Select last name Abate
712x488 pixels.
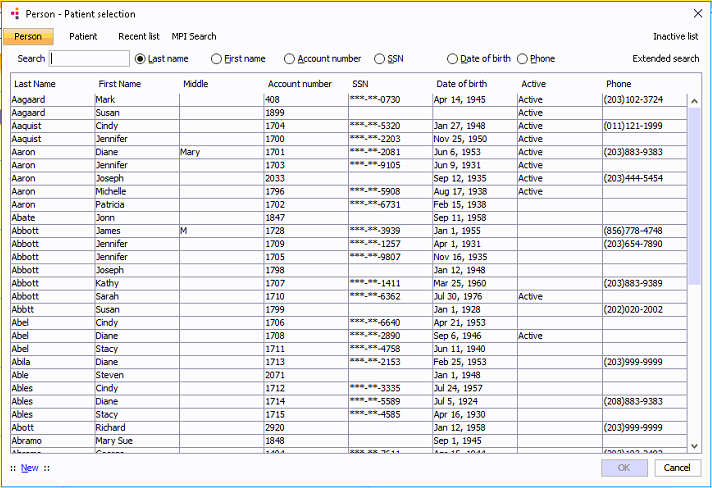[x=23, y=218]
